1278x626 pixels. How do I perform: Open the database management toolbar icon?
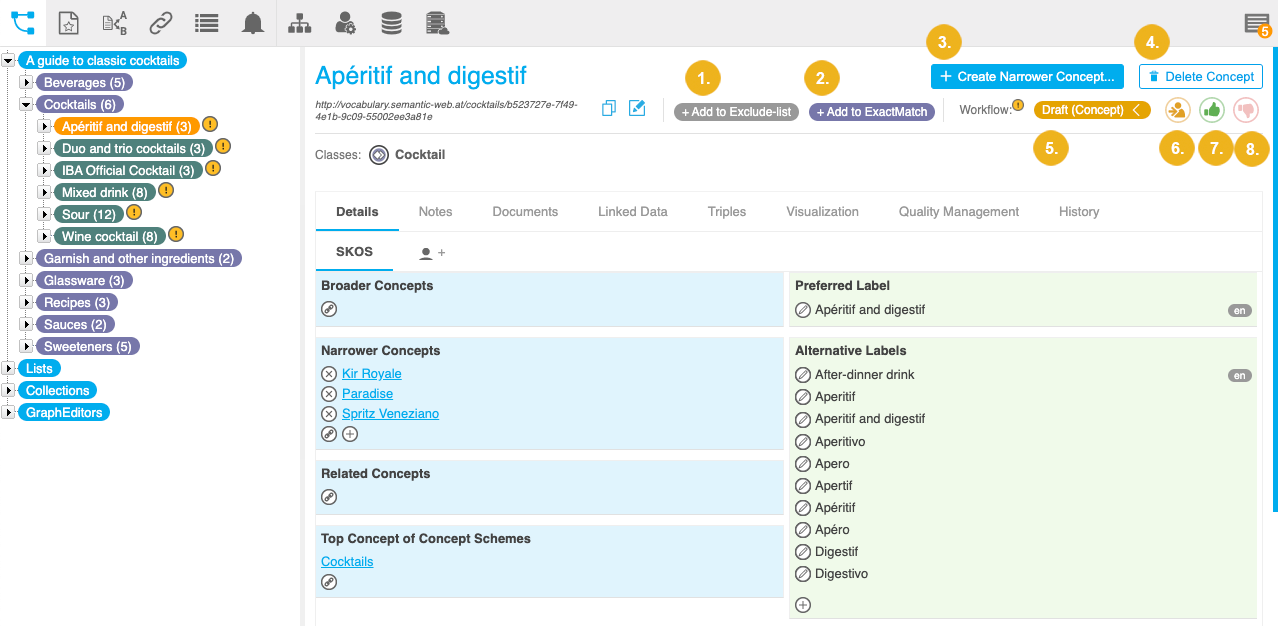point(391,22)
